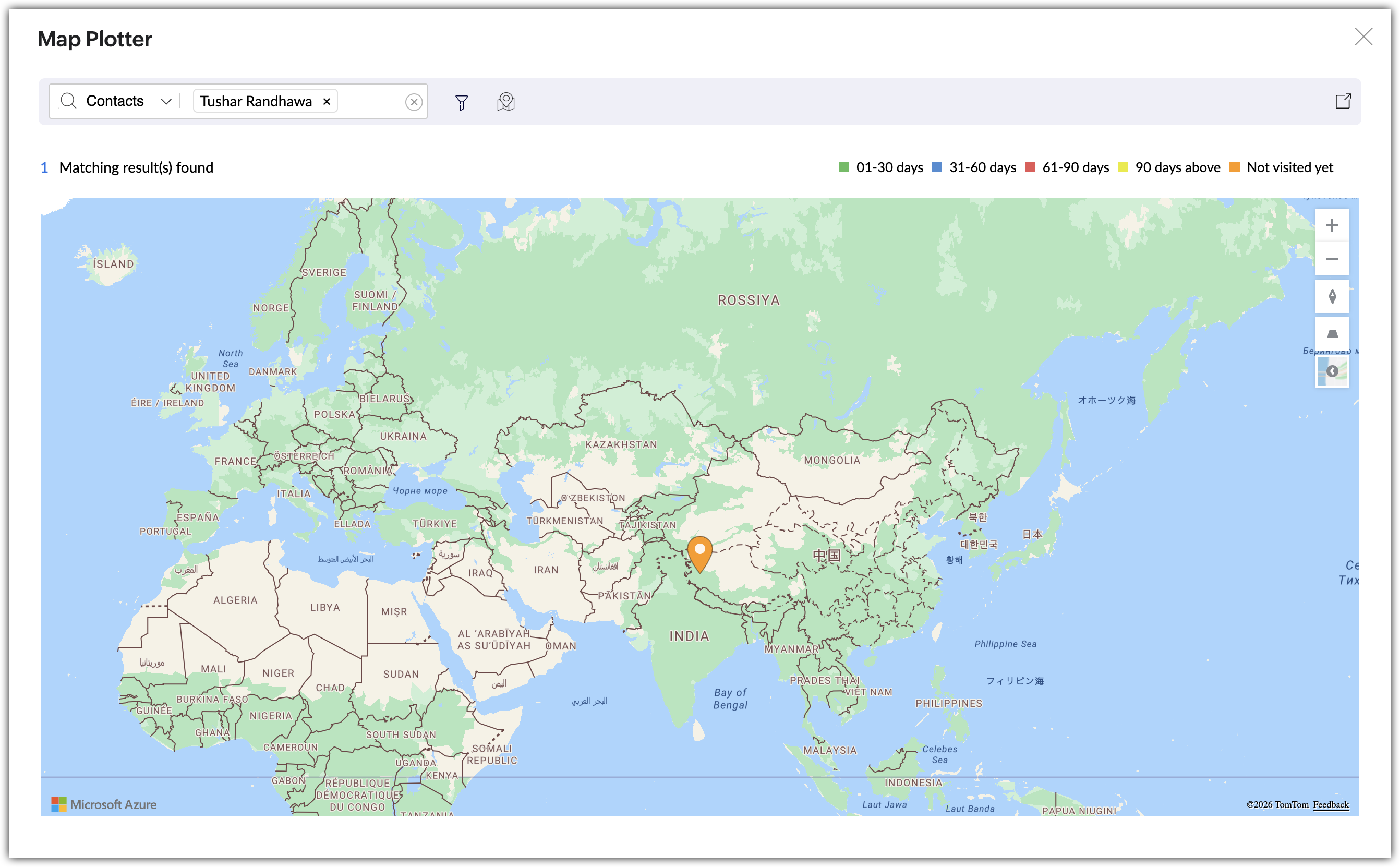Click the Tushar Randhawa tag
The width and height of the screenshot is (1400, 867).
click(265, 102)
